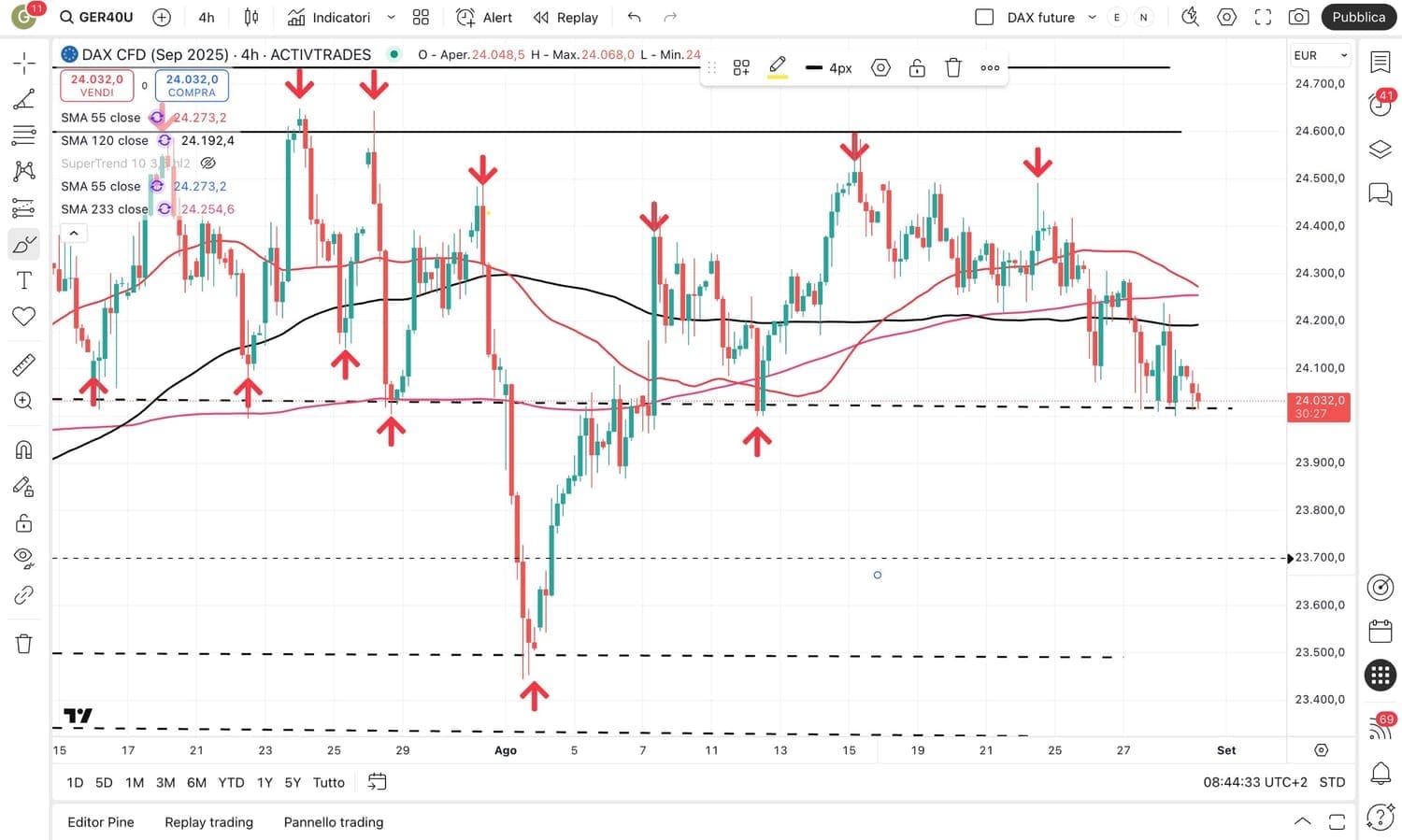Open the Replay trading tab
This screenshot has height=840, width=1402.
[x=208, y=822]
